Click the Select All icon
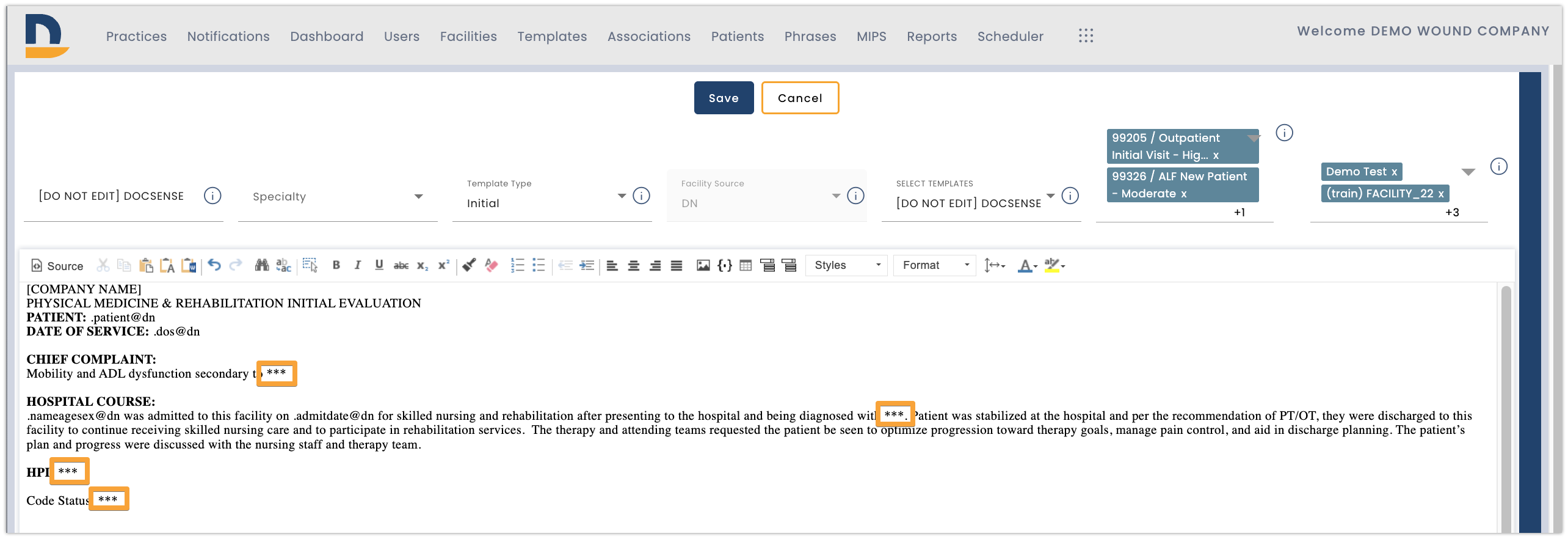The height and width of the screenshot is (539, 1568). [310, 265]
